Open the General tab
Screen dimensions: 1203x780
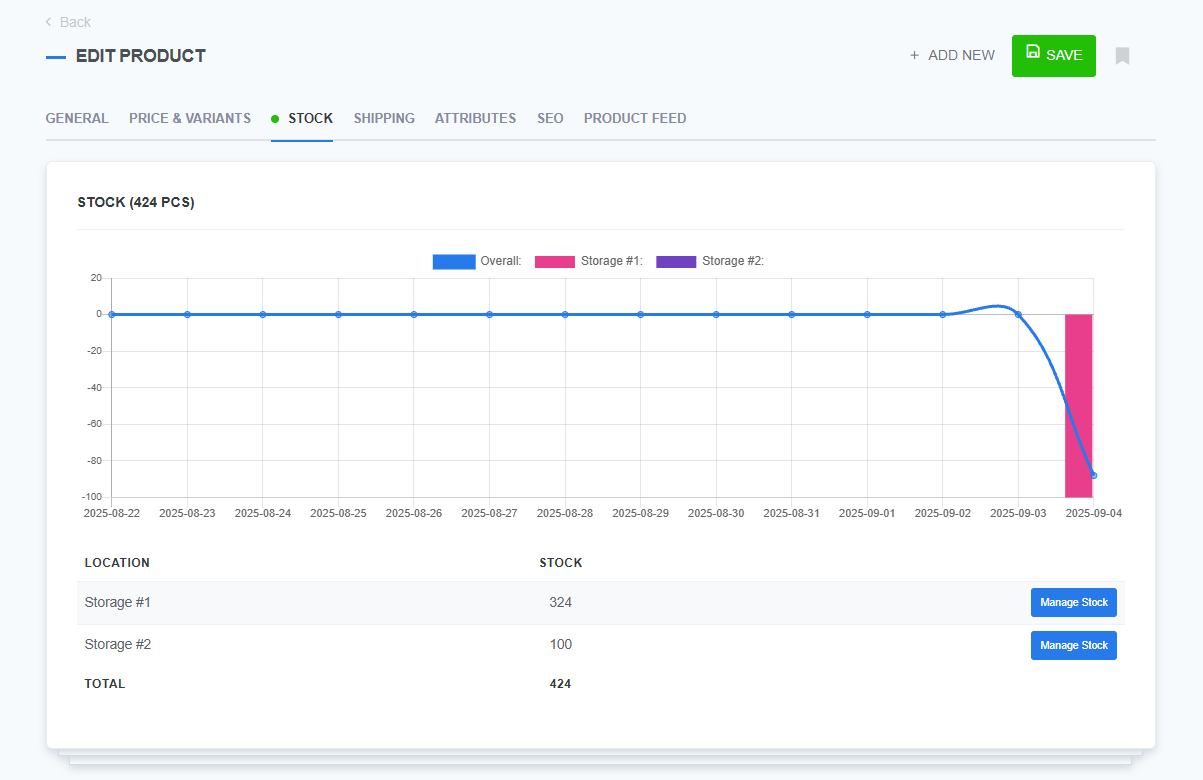77,118
